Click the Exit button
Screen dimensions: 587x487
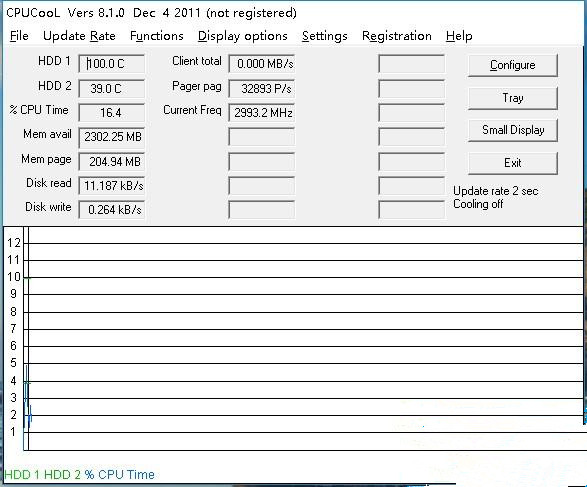pyautogui.click(x=513, y=163)
